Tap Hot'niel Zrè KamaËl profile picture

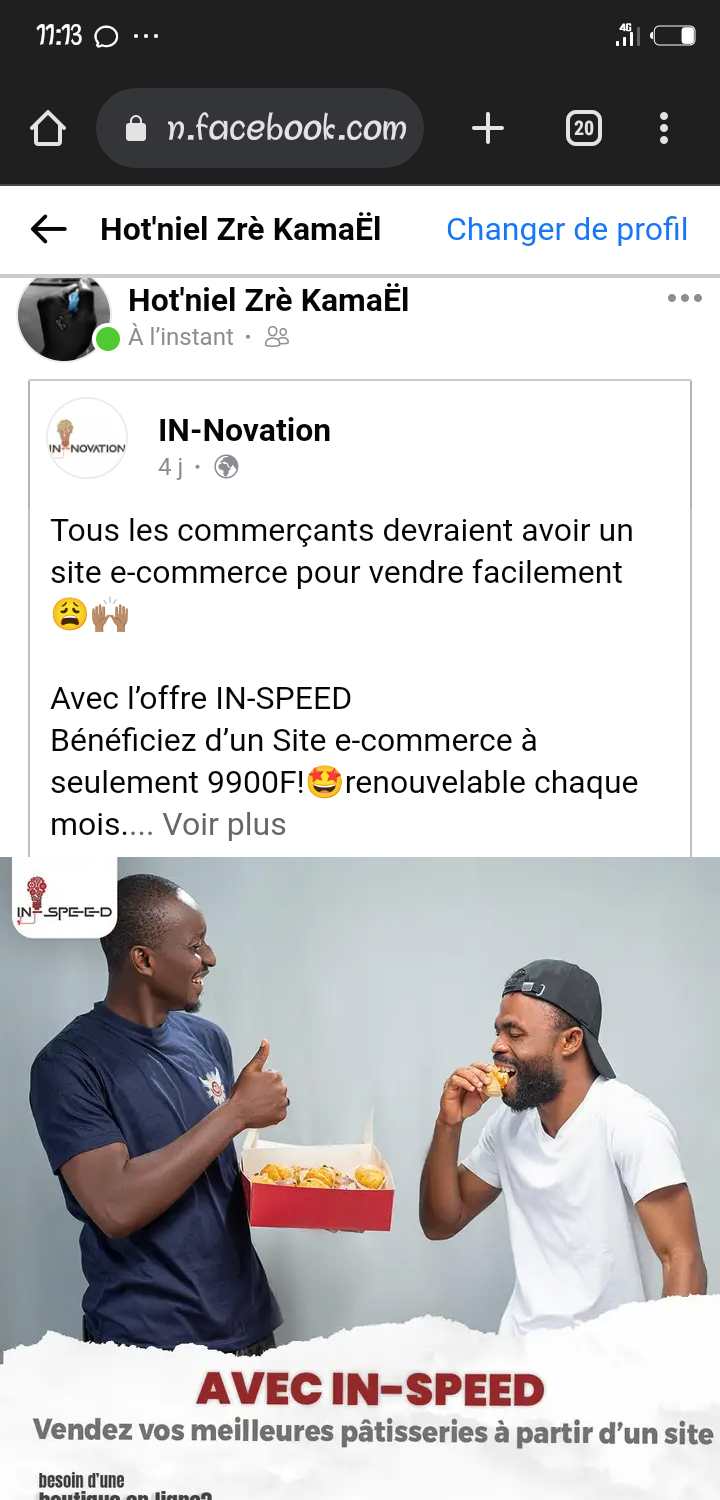click(x=64, y=316)
